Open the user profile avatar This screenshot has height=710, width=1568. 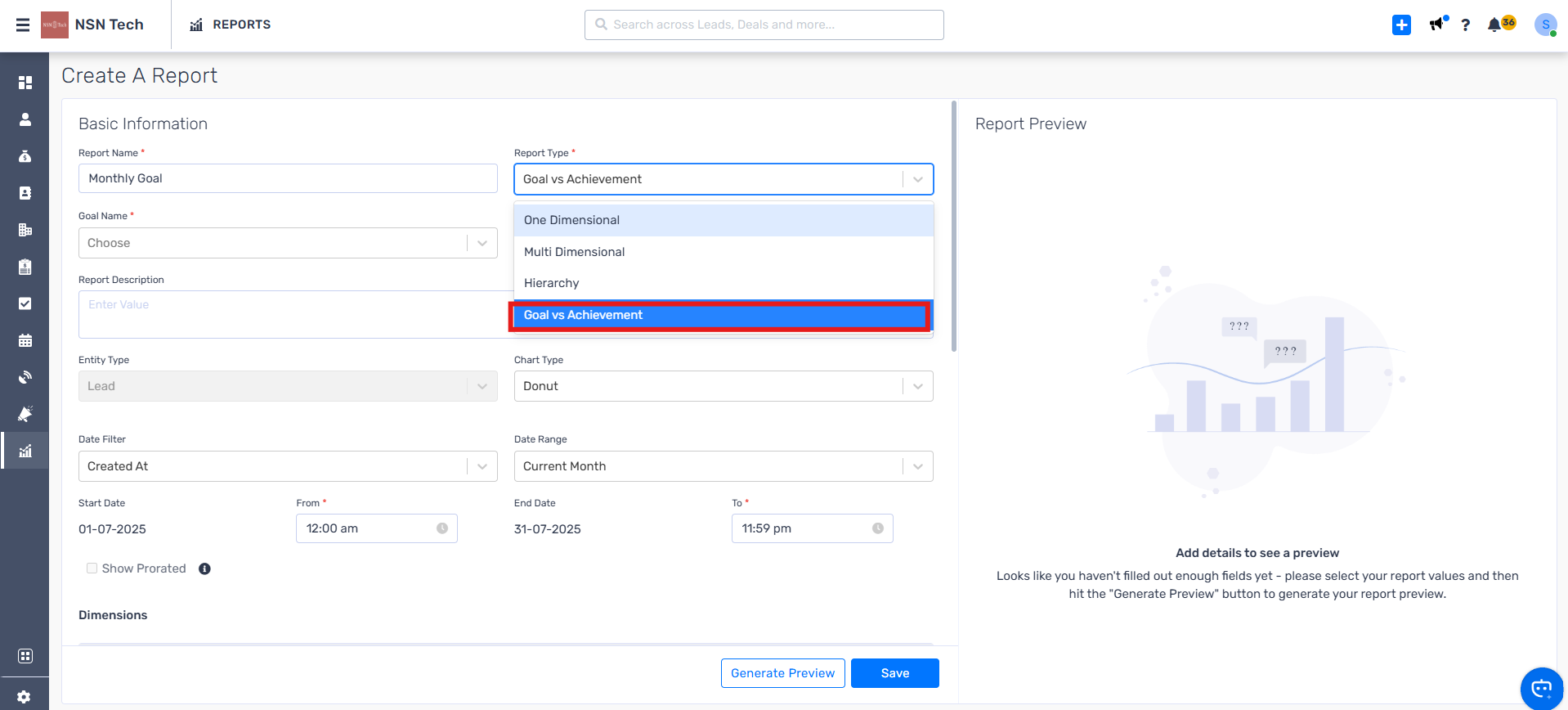coord(1545,25)
